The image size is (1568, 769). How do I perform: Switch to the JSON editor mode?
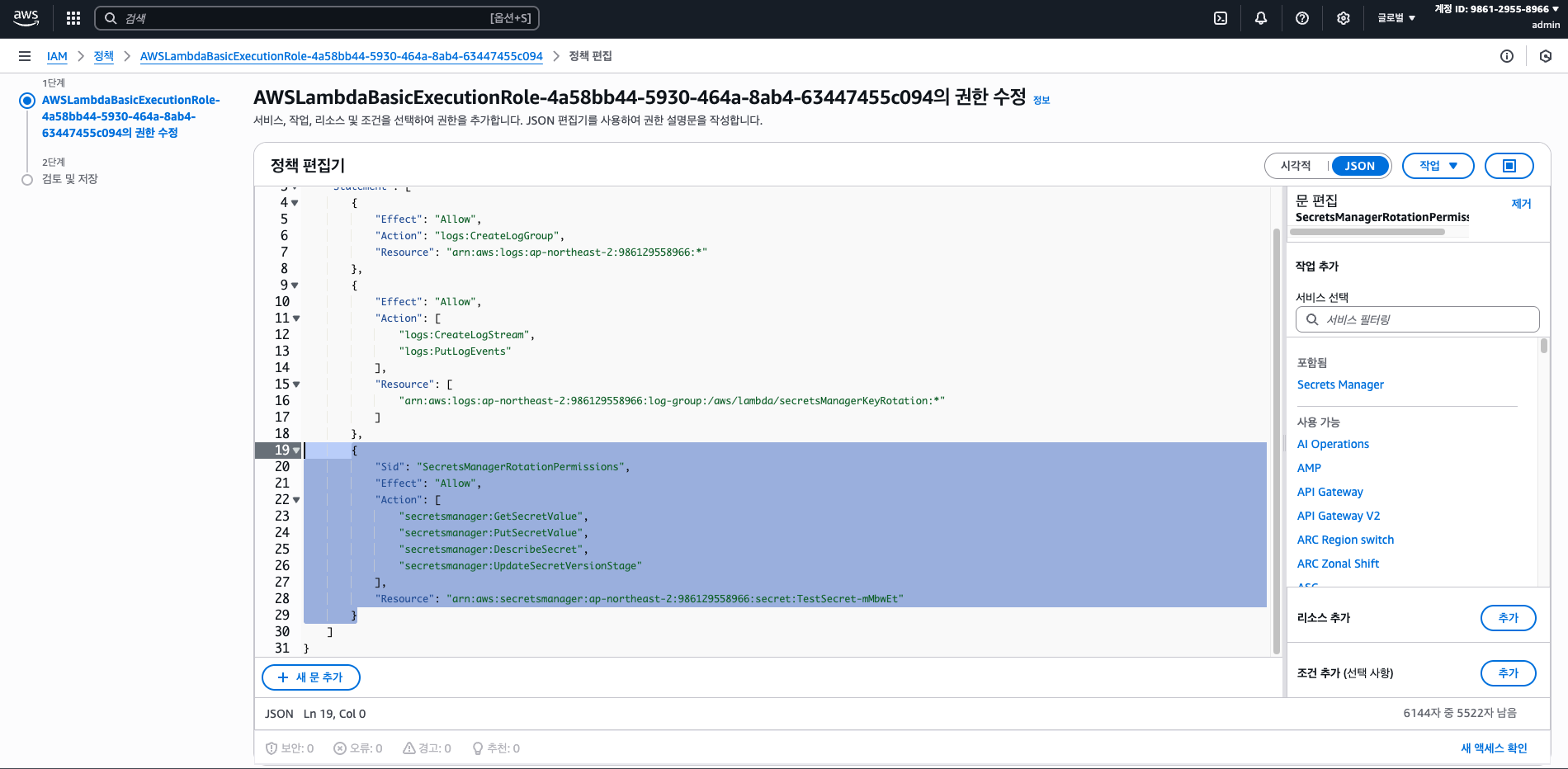click(1360, 166)
